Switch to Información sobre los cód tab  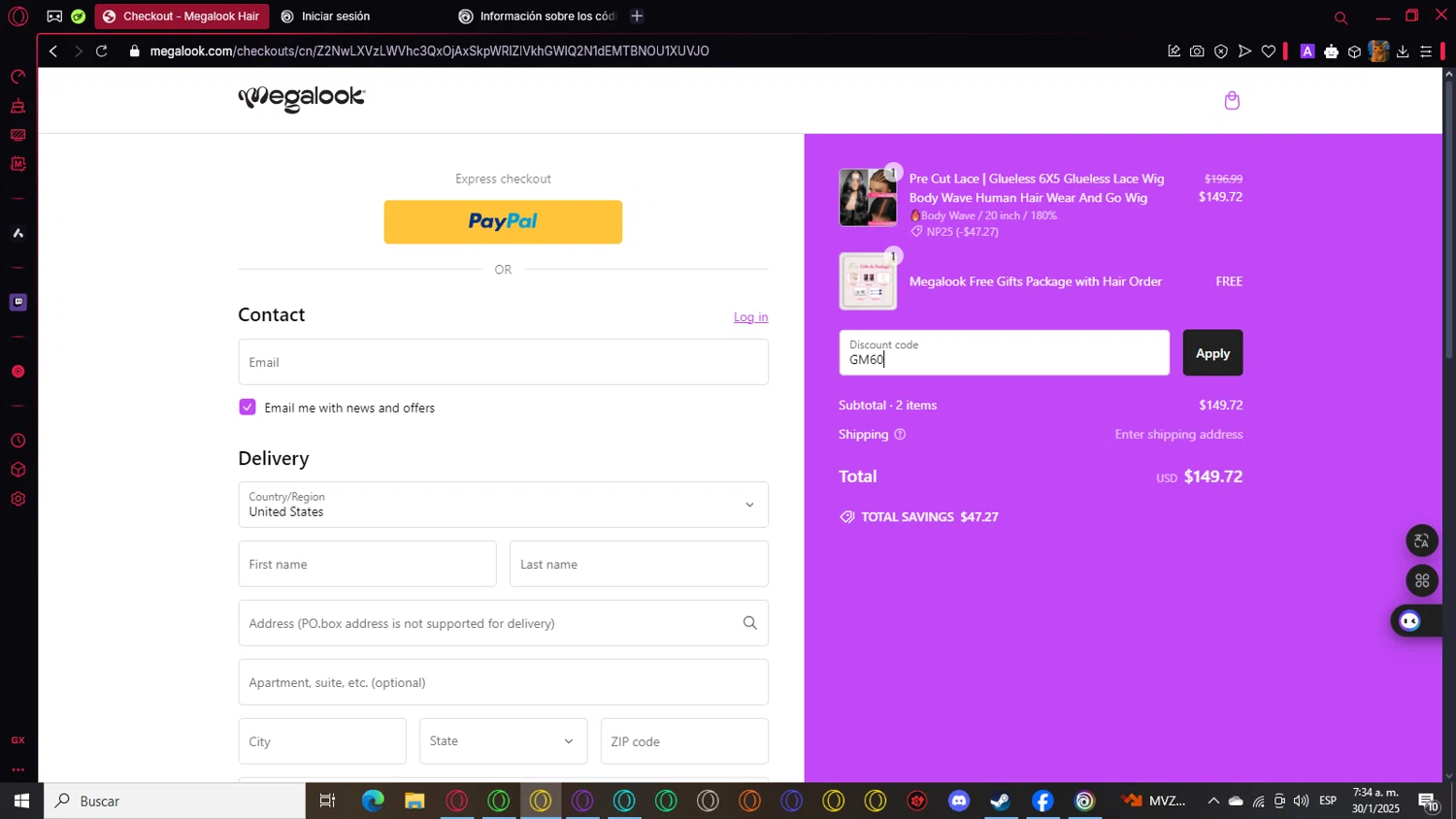[537, 16]
